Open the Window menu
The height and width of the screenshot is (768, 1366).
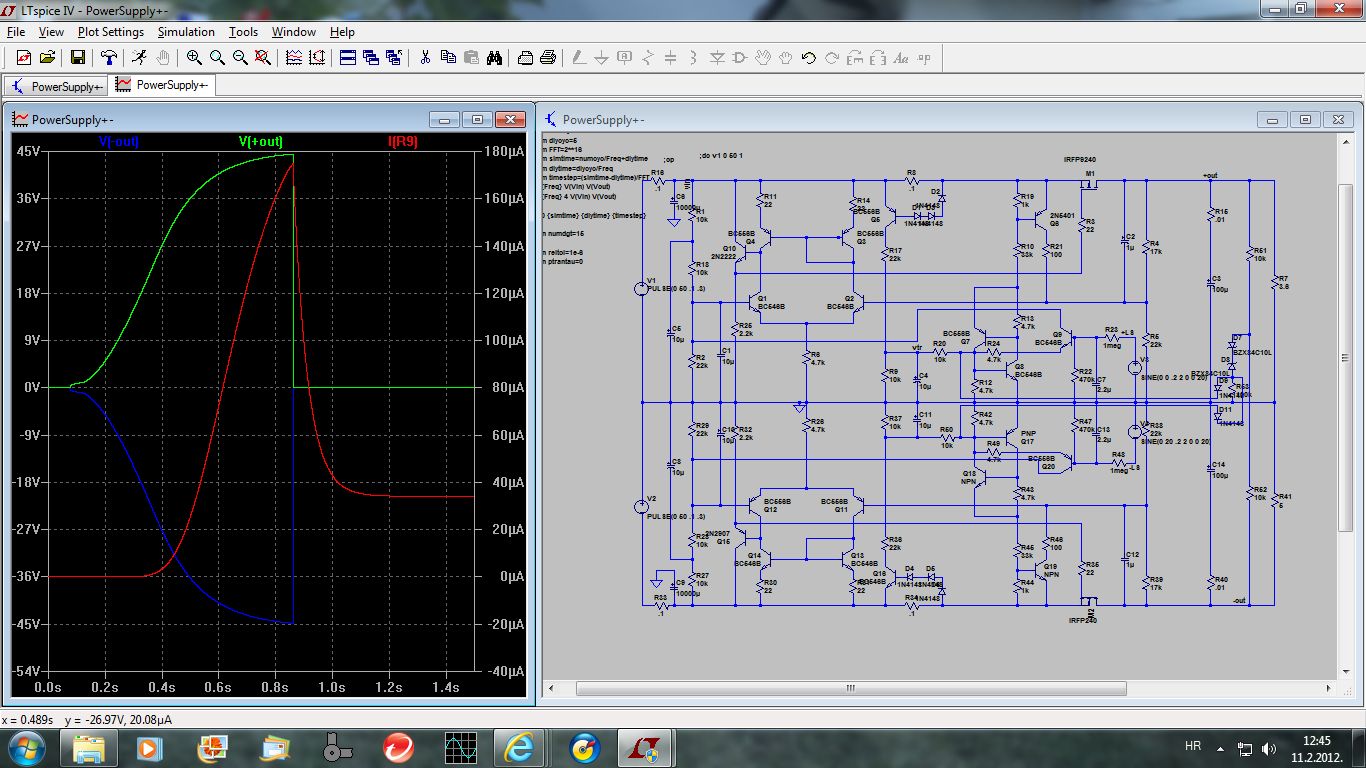pos(294,32)
